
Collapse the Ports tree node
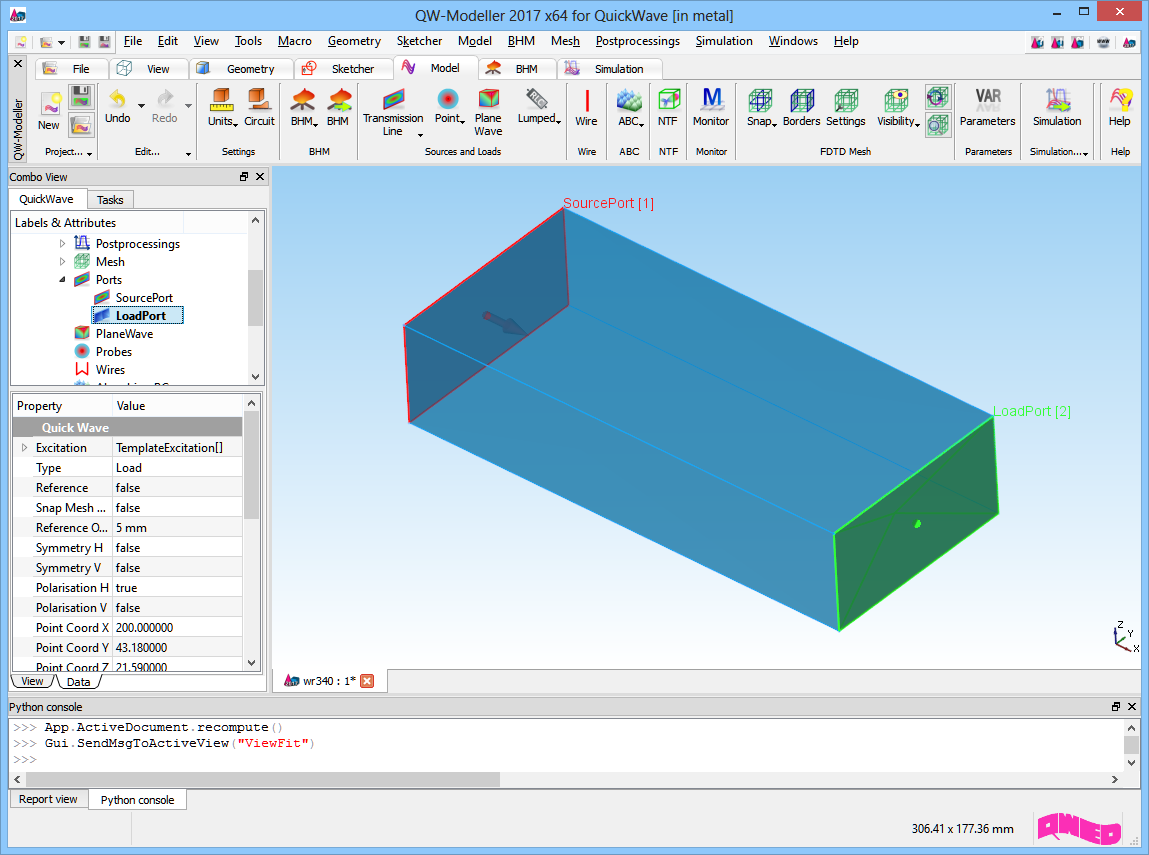[62, 279]
